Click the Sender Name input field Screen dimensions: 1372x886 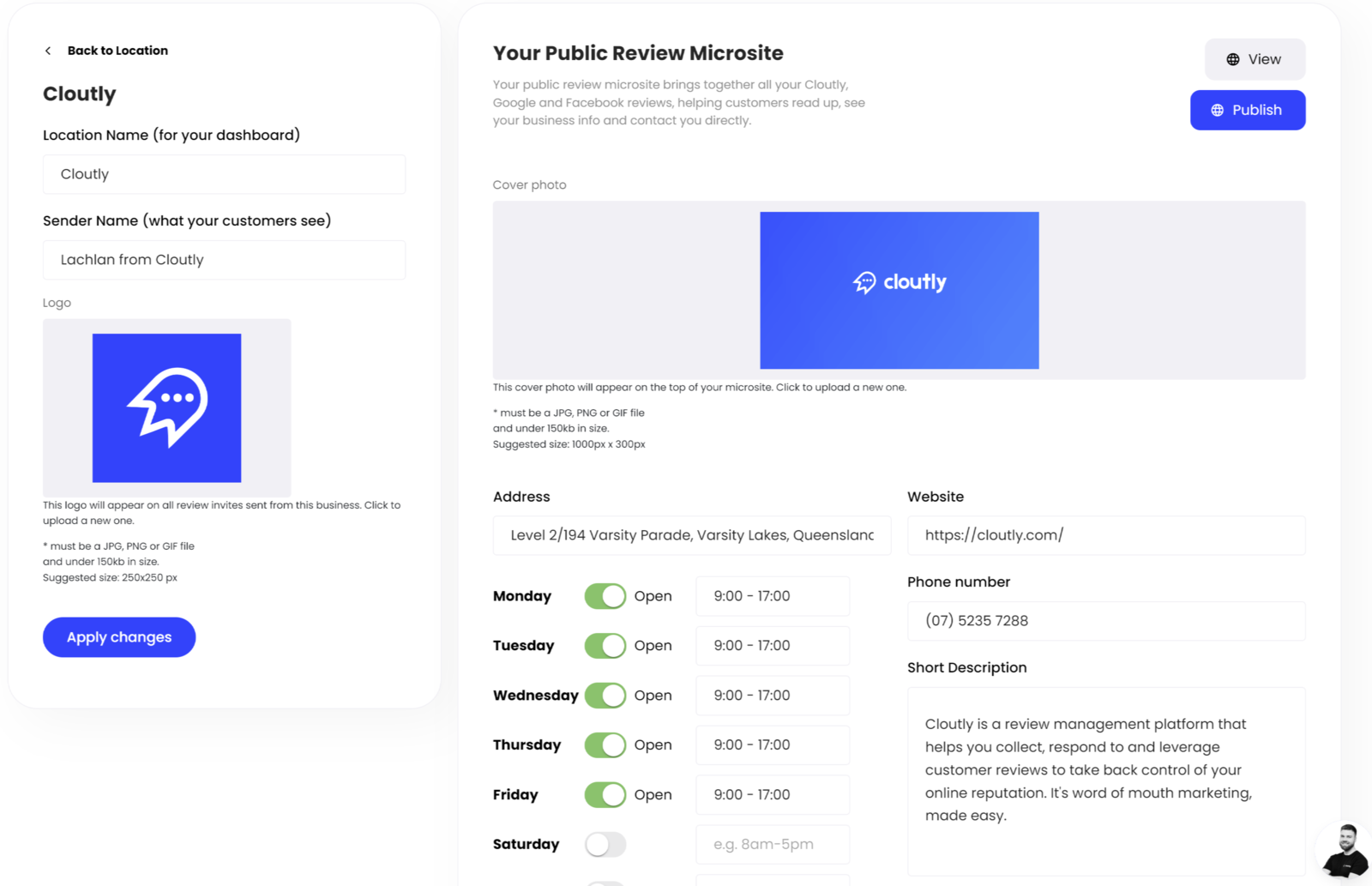(x=224, y=260)
